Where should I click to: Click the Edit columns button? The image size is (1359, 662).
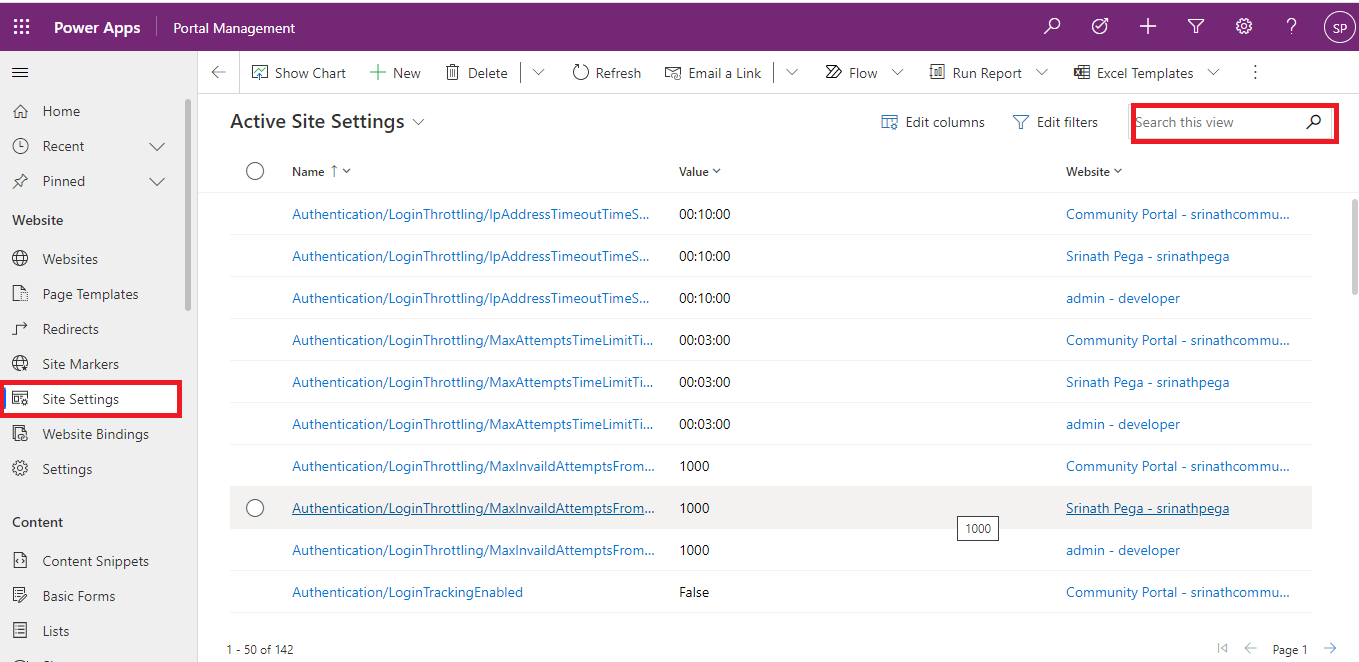(x=932, y=122)
